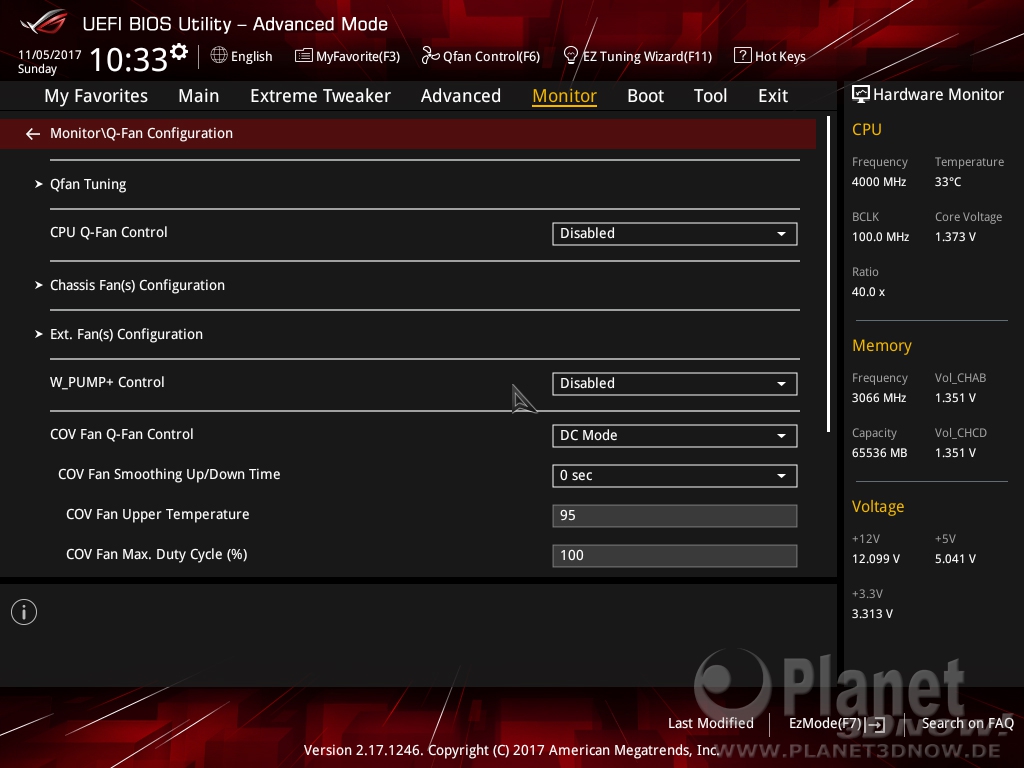The height and width of the screenshot is (768, 1024).
Task: Click the Ratio value 40.0 x
Action: [x=869, y=292]
